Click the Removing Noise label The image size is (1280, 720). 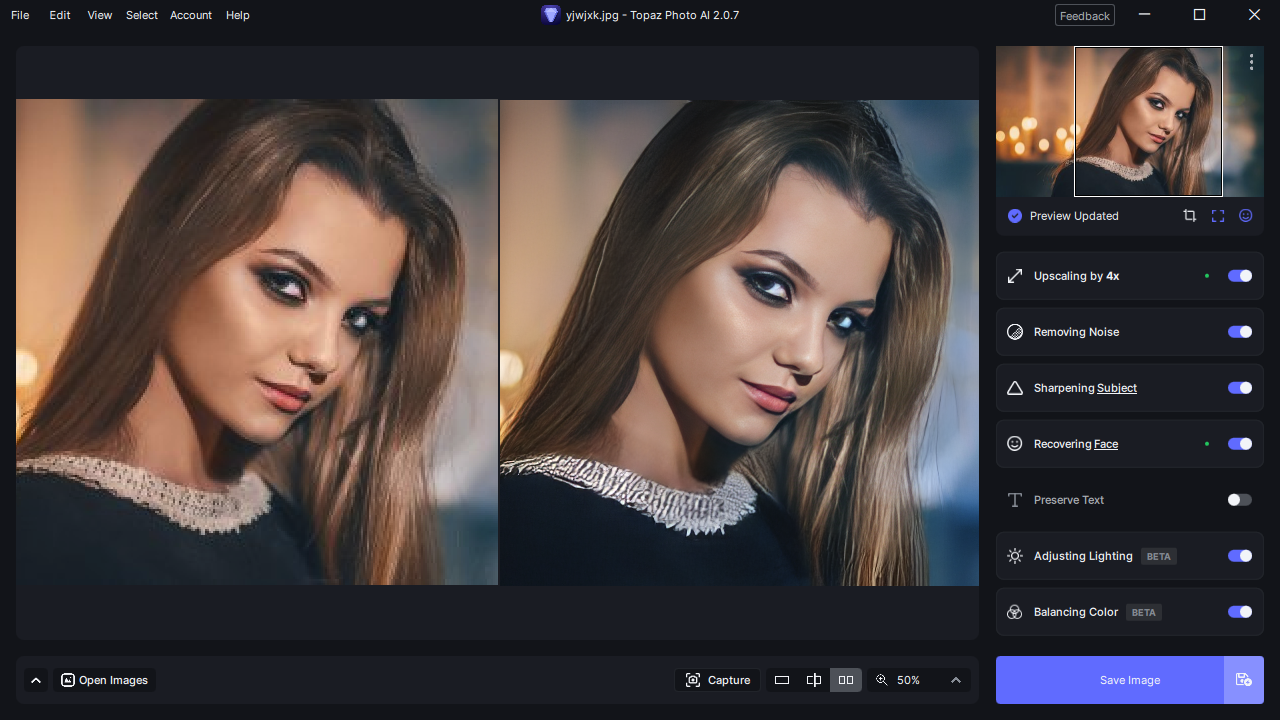(x=1076, y=332)
